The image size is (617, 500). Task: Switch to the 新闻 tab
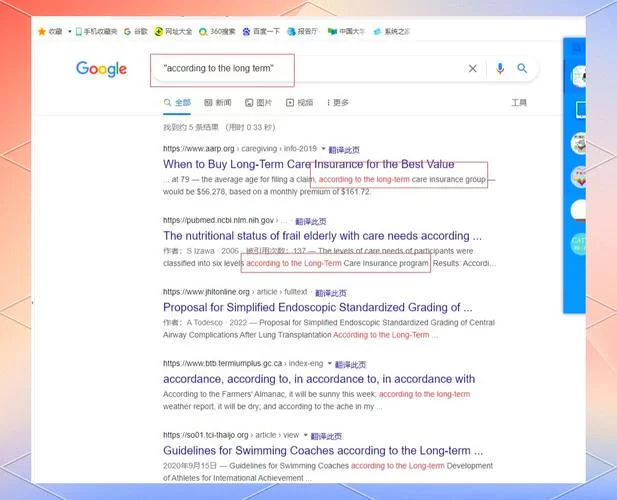[218, 103]
